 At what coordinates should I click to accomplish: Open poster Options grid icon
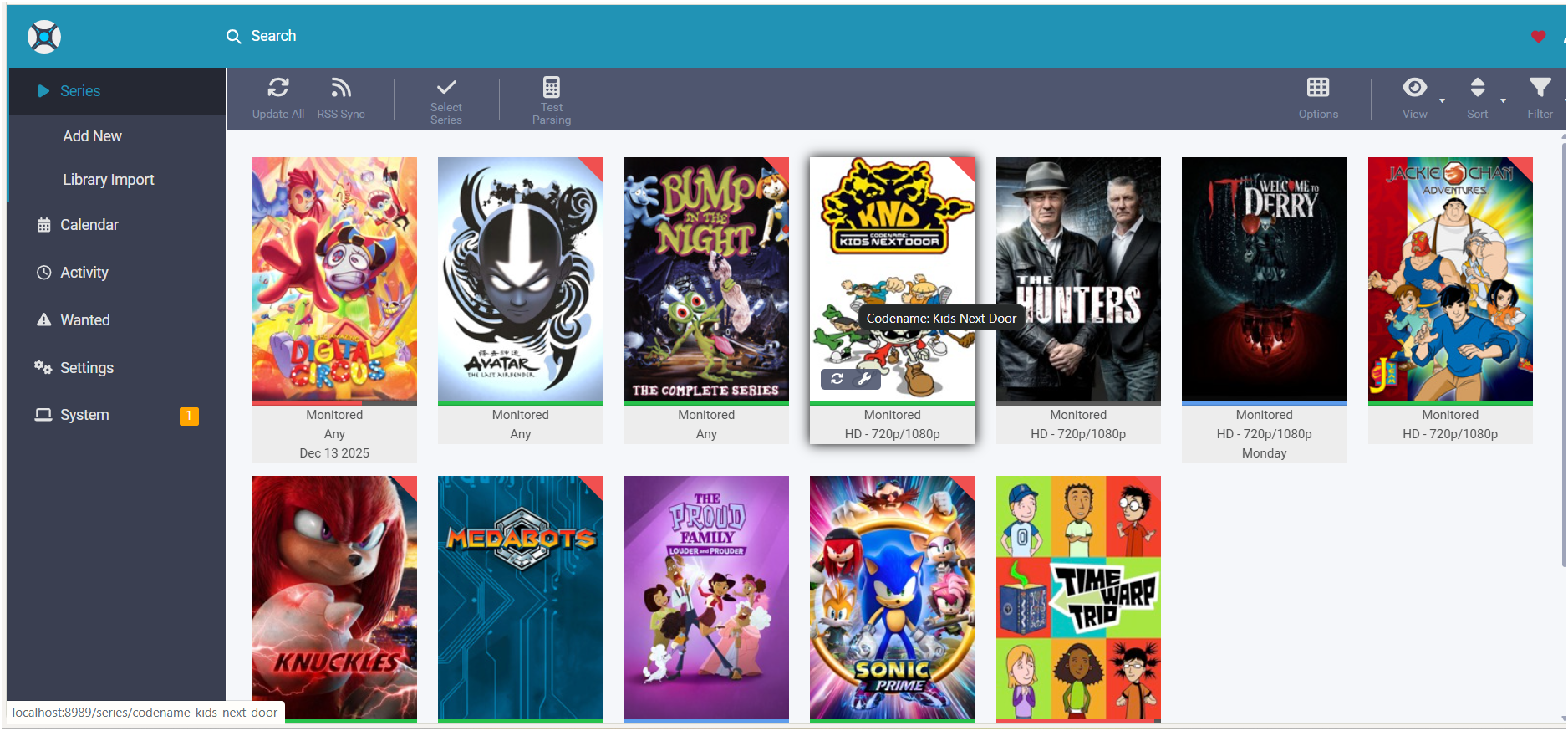click(1318, 87)
